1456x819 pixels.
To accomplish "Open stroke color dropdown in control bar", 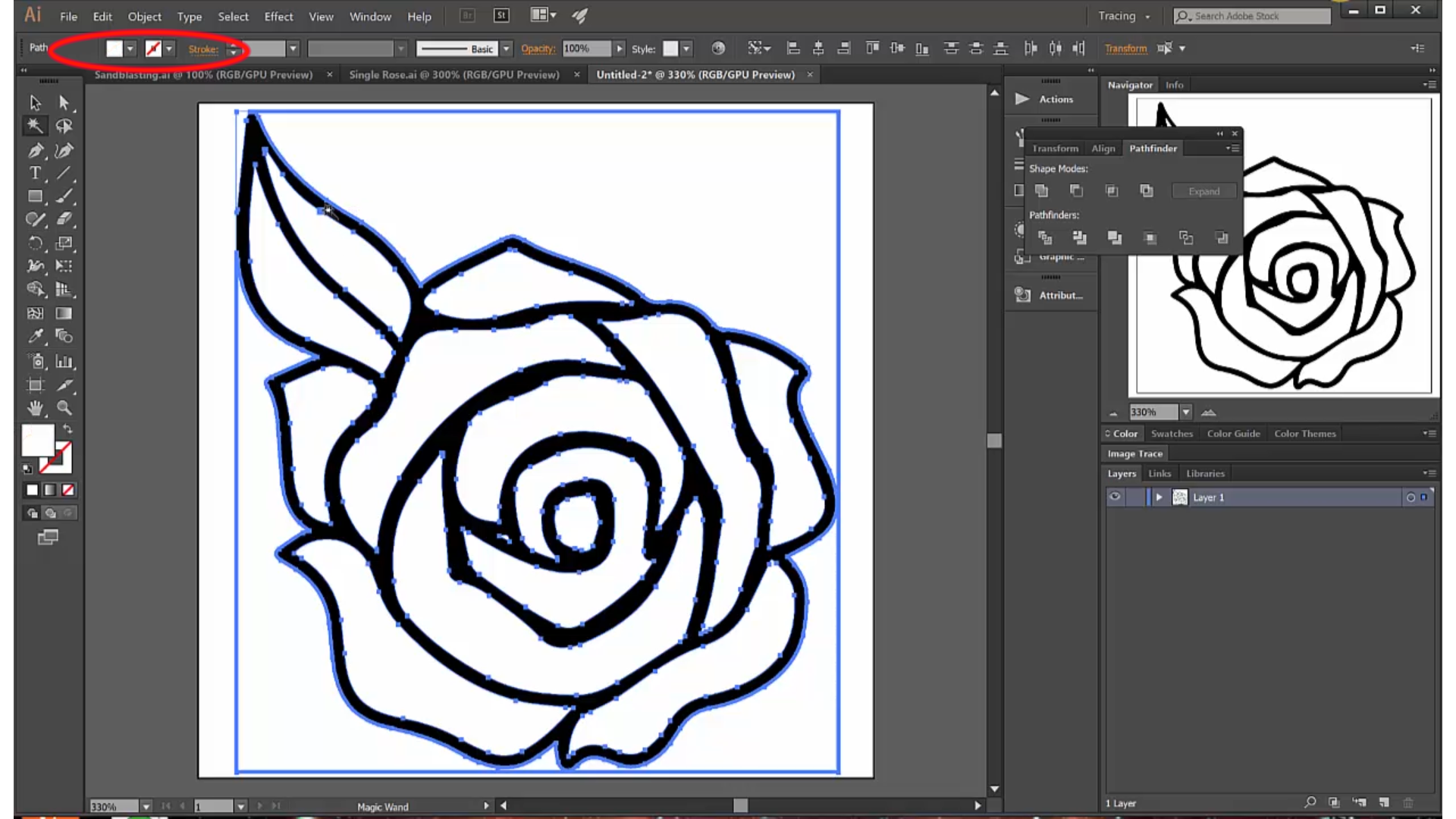I will click(170, 49).
